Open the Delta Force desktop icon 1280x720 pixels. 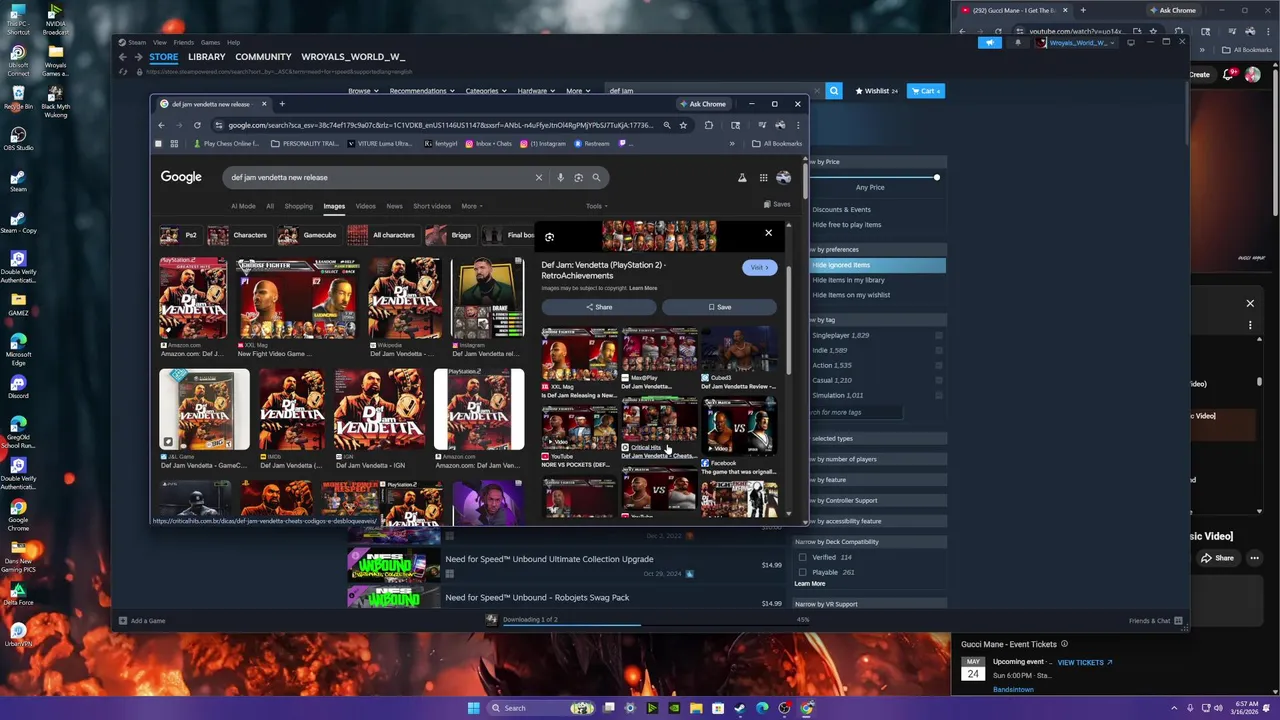click(18, 593)
